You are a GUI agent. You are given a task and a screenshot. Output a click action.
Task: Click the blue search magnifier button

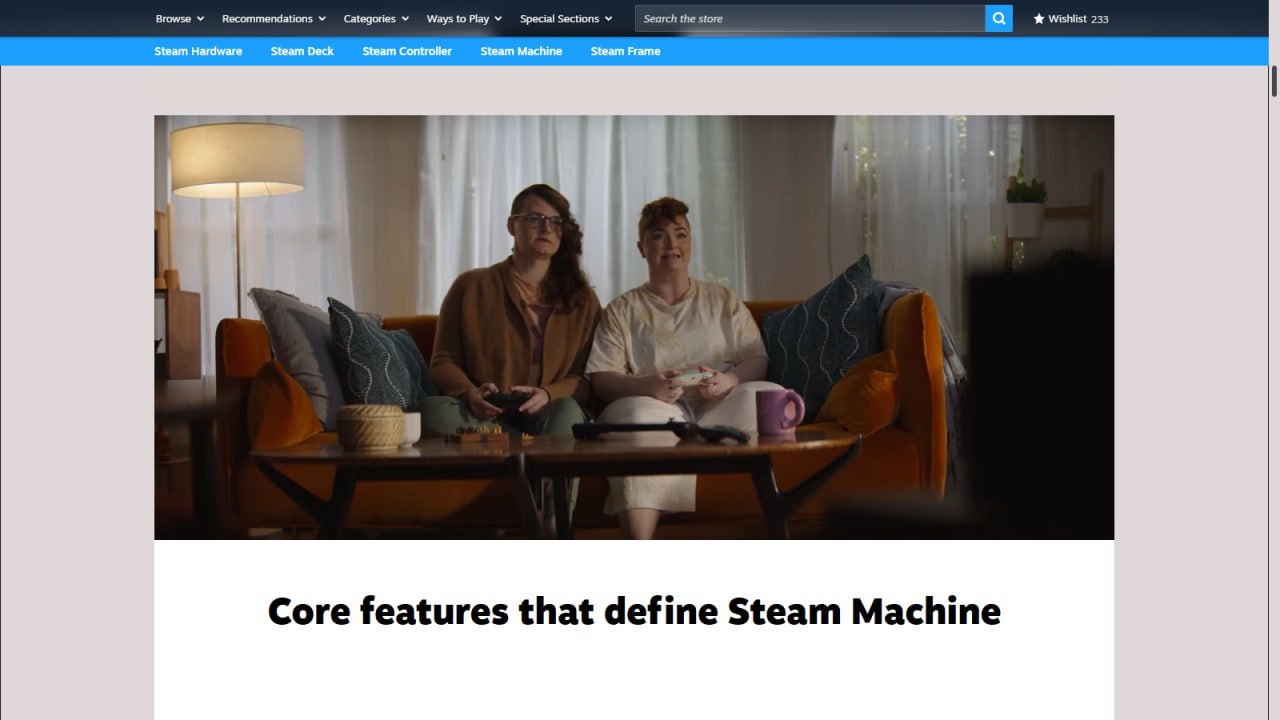pos(999,18)
